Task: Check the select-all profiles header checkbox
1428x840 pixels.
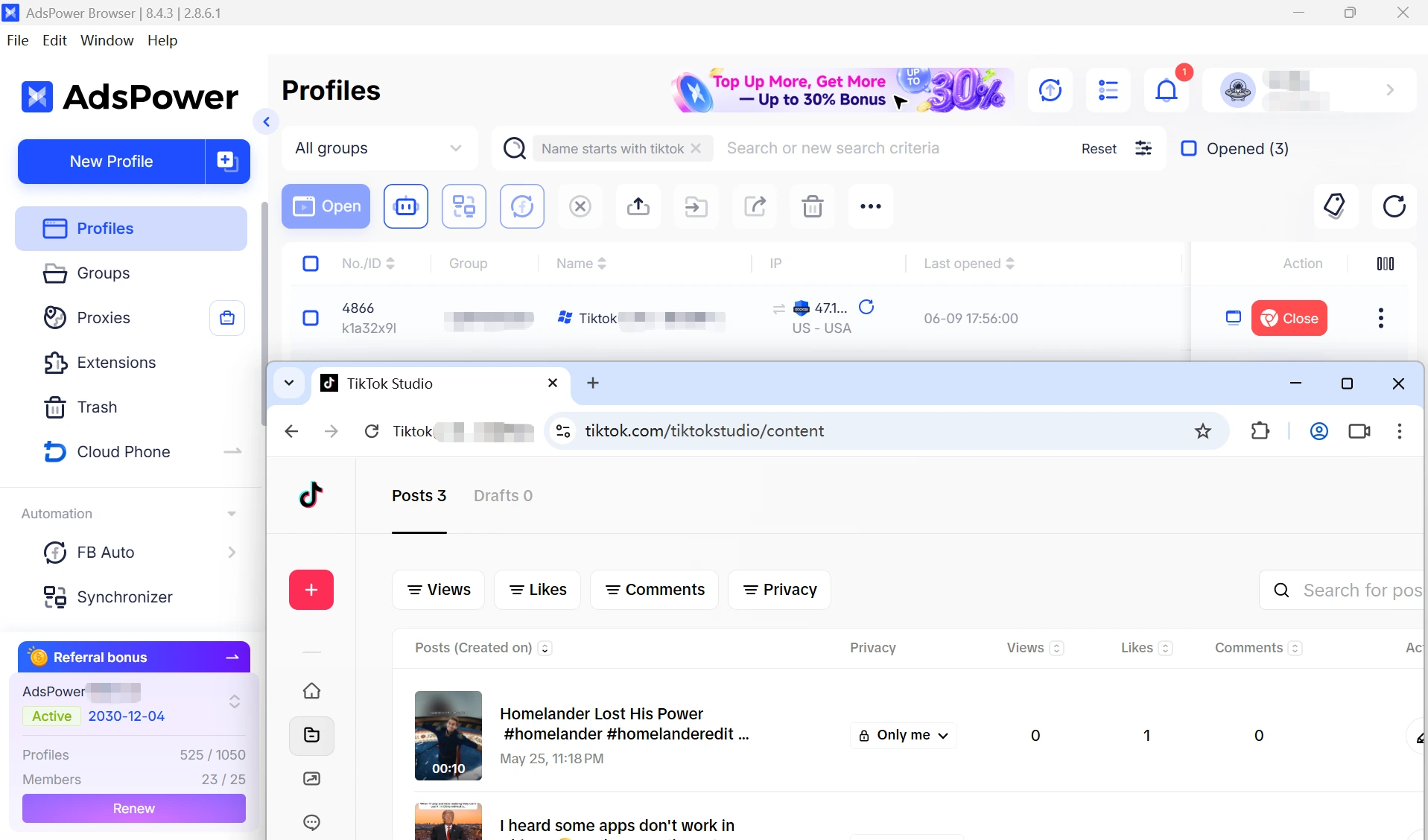Action: pos(311,264)
